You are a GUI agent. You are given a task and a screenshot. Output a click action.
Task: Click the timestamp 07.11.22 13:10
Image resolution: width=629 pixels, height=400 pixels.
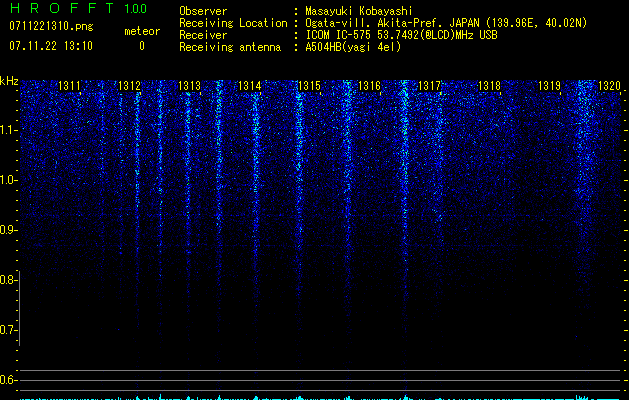[x=51, y=46]
